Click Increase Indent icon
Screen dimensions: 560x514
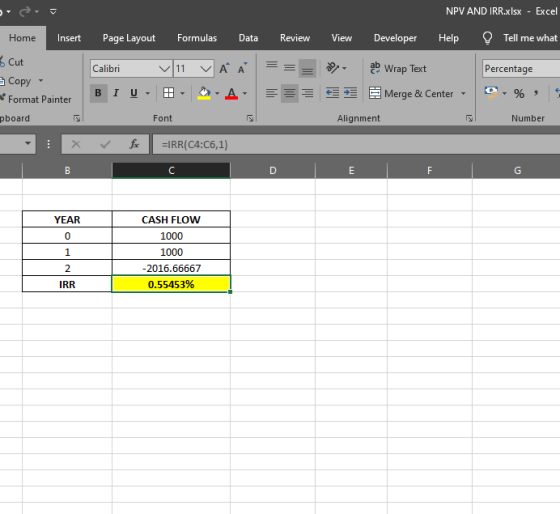(350, 93)
